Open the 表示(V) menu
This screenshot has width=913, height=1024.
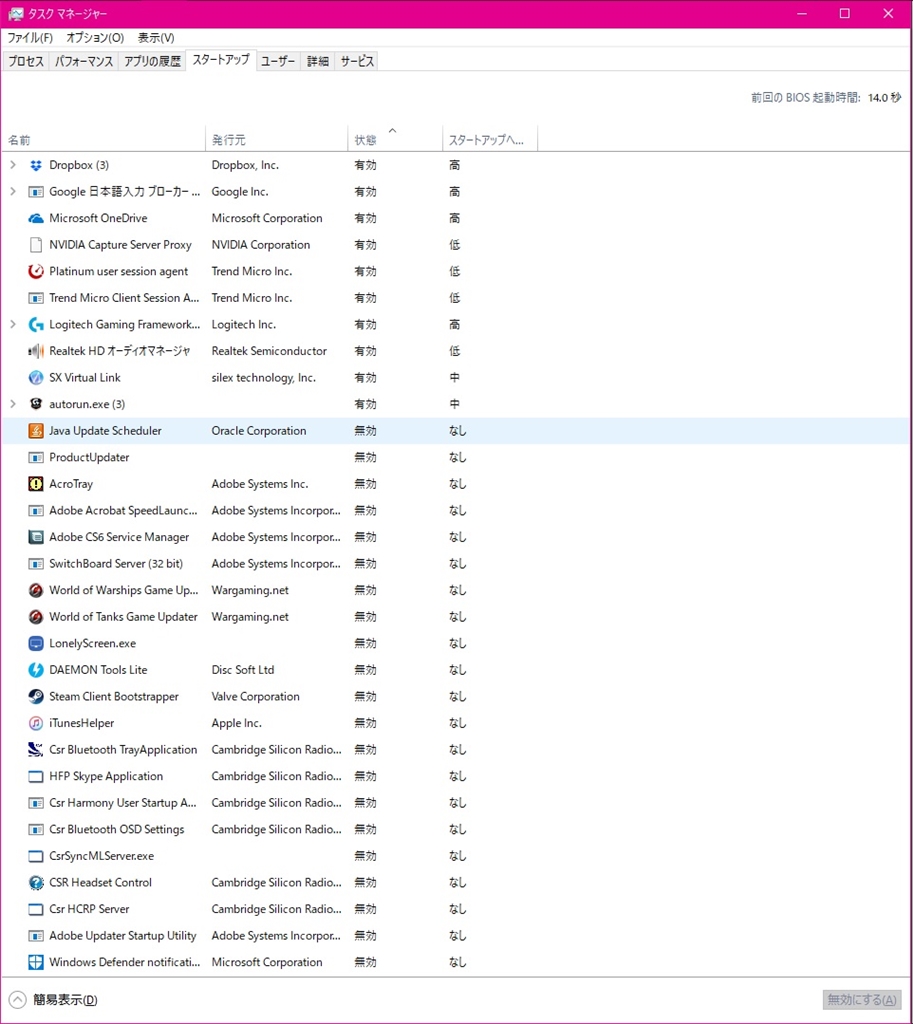pos(156,38)
